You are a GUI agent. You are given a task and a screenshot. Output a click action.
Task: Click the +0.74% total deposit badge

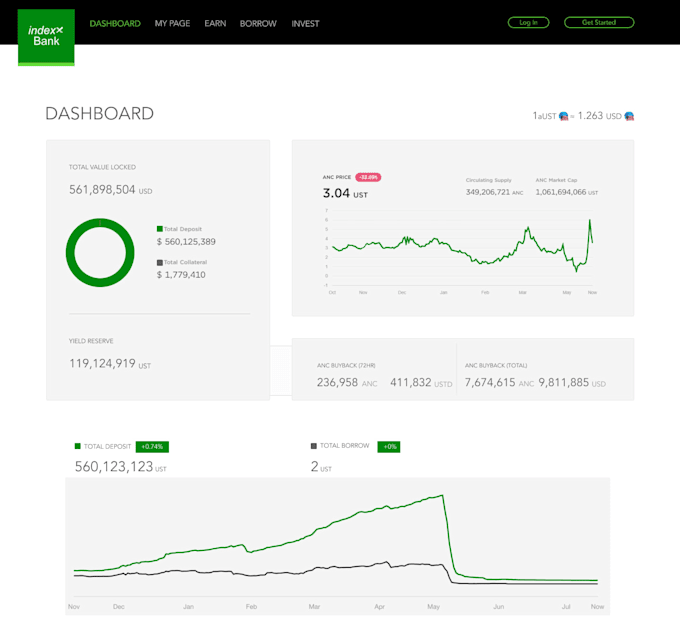(152, 447)
